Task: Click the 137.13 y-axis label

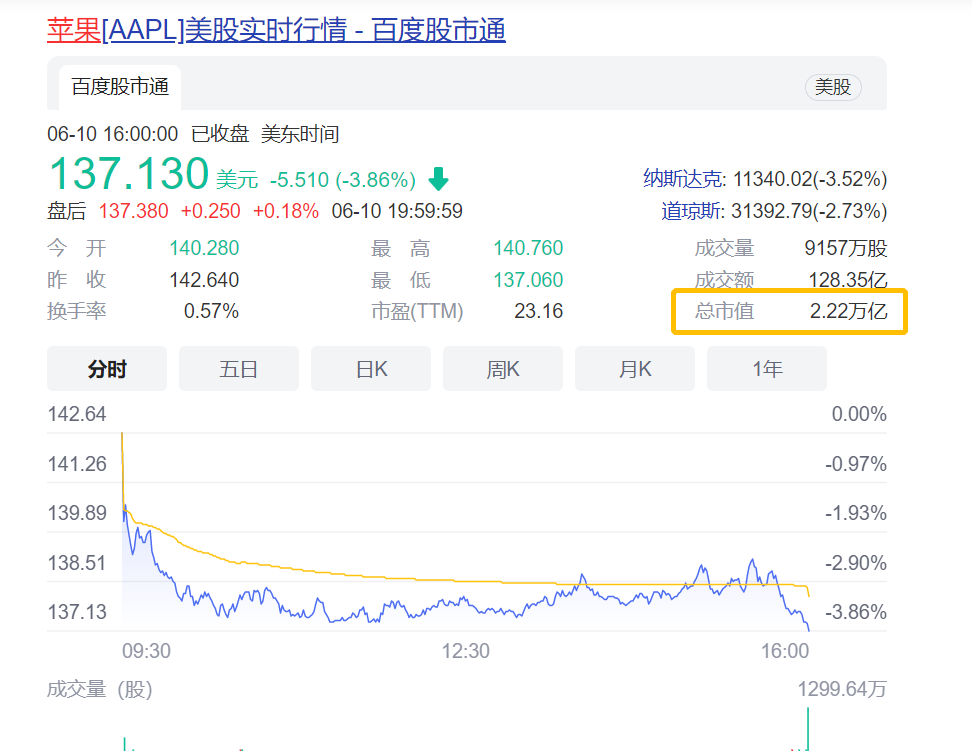Action: [x=77, y=612]
